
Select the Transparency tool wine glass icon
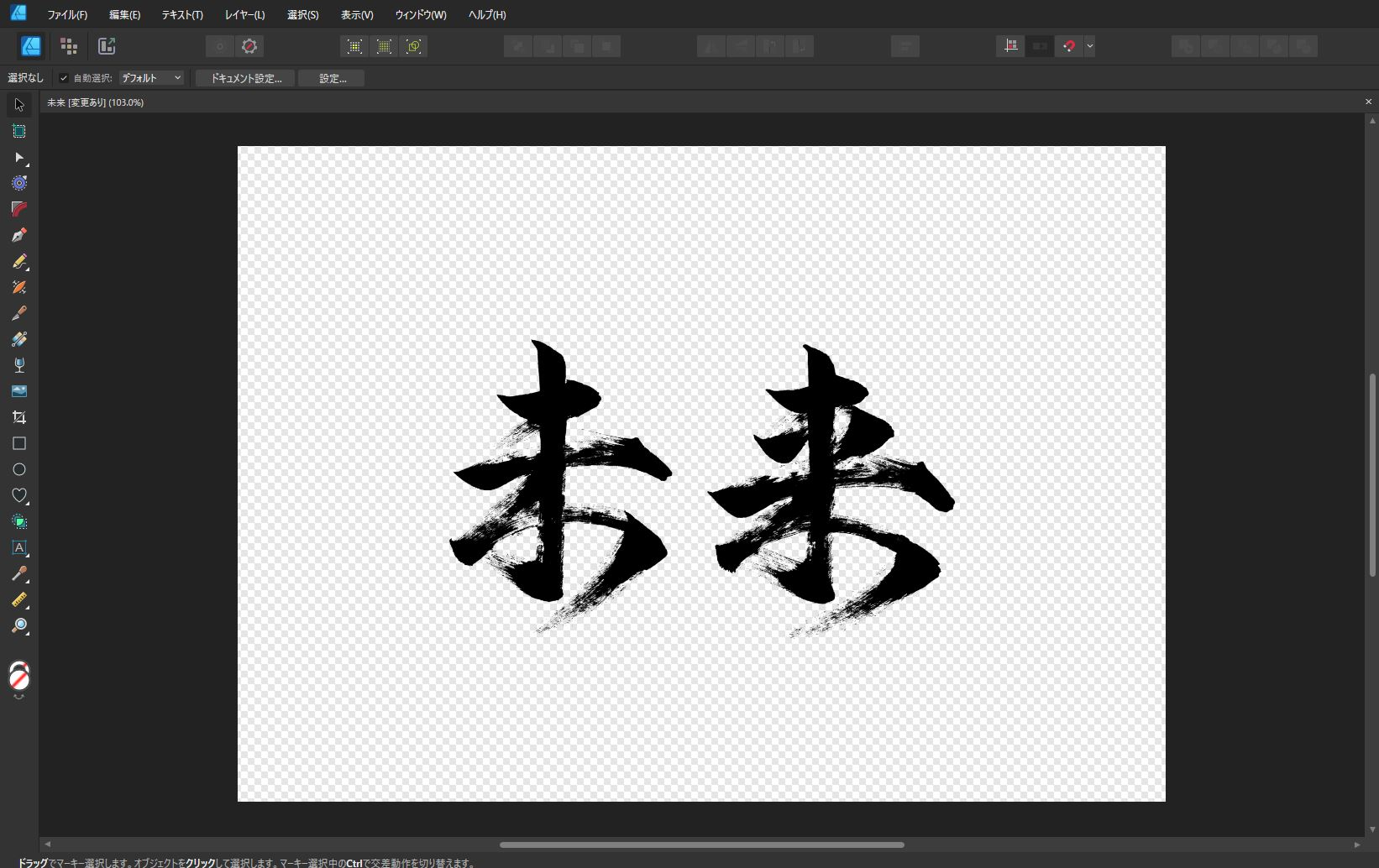[19, 365]
